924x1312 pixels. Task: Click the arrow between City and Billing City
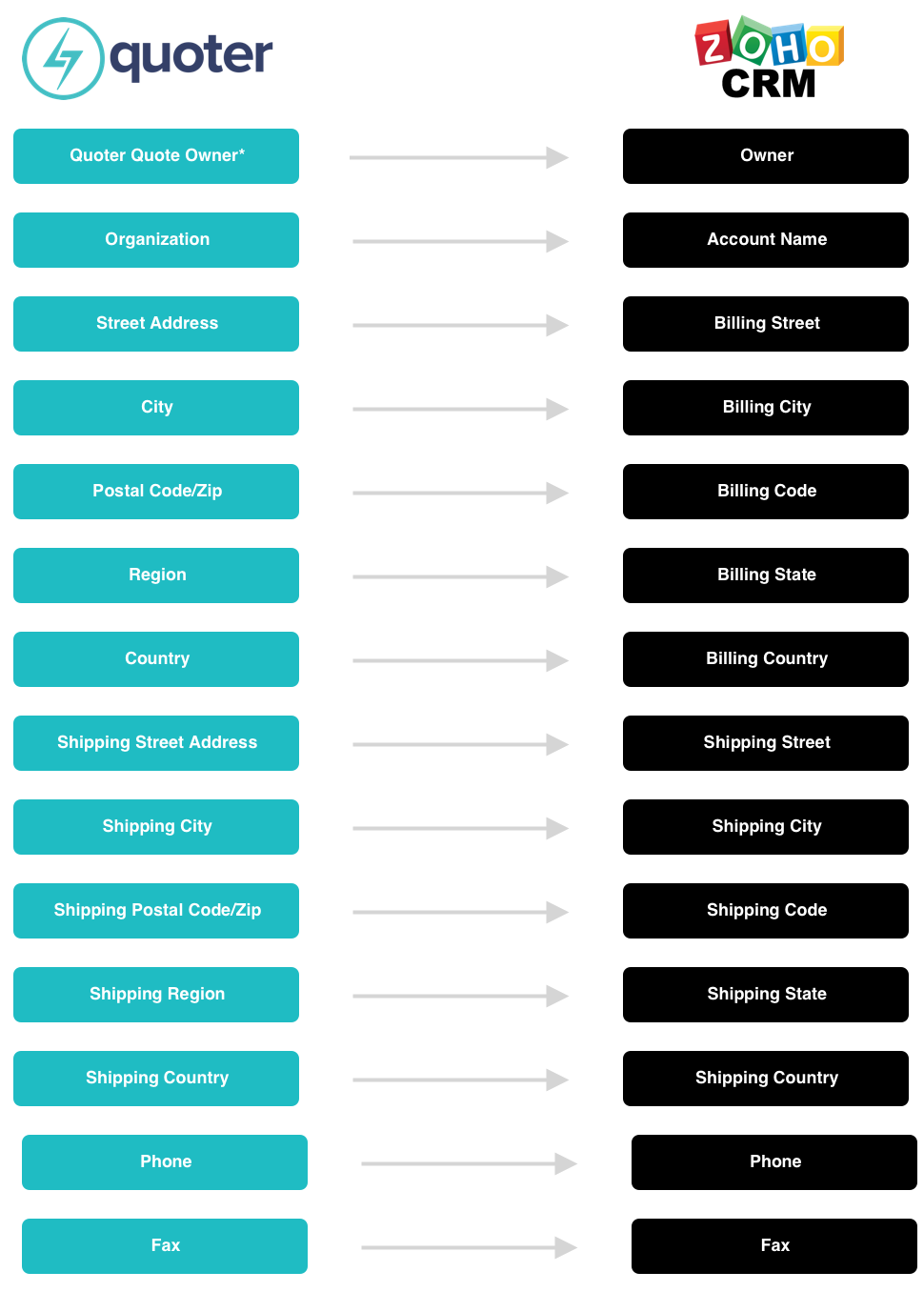tap(460, 409)
